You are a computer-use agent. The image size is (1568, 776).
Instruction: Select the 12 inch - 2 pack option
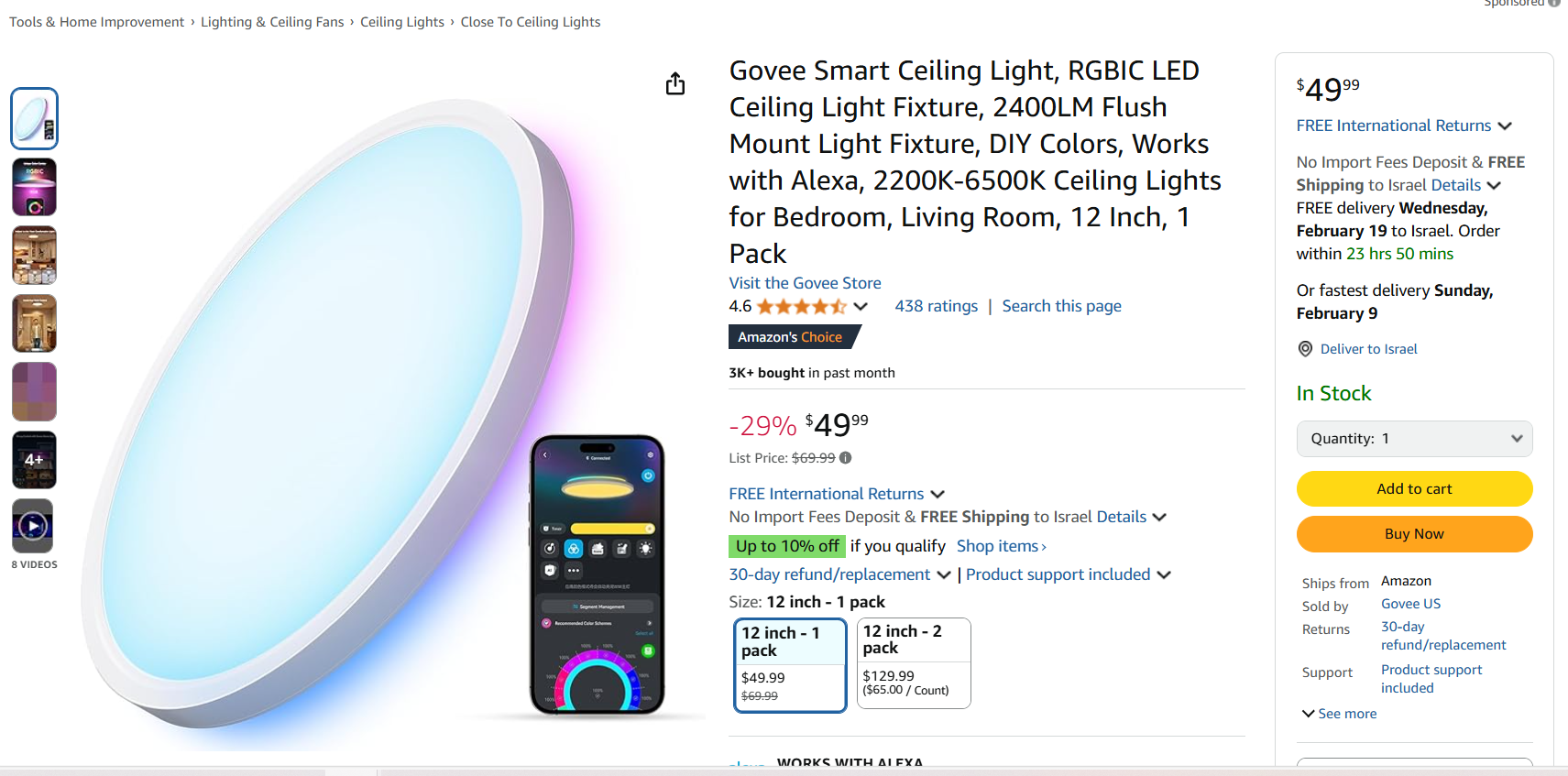point(913,662)
